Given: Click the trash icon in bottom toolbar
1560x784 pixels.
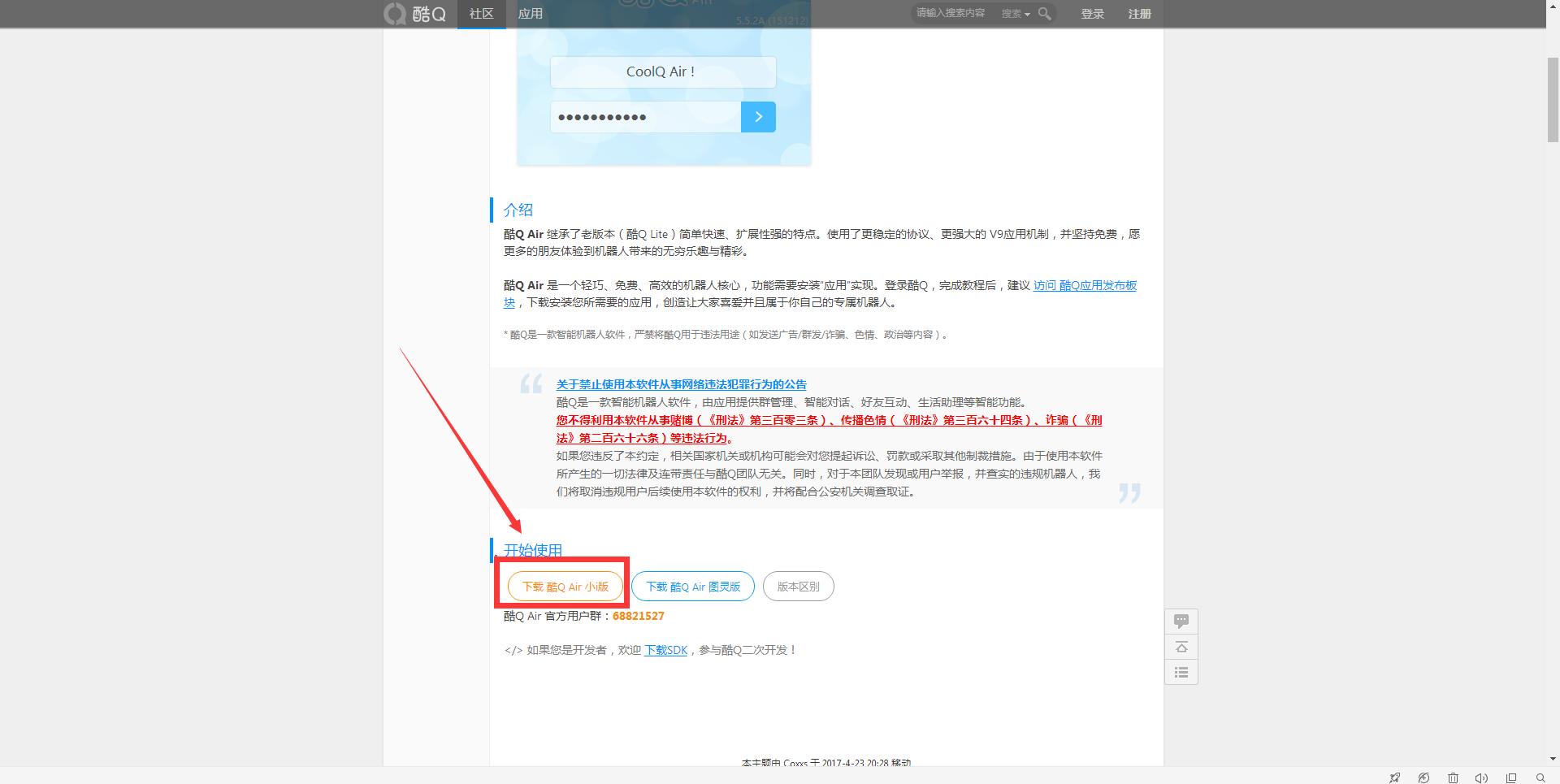Looking at the screenshot, I should (1454, 778).
